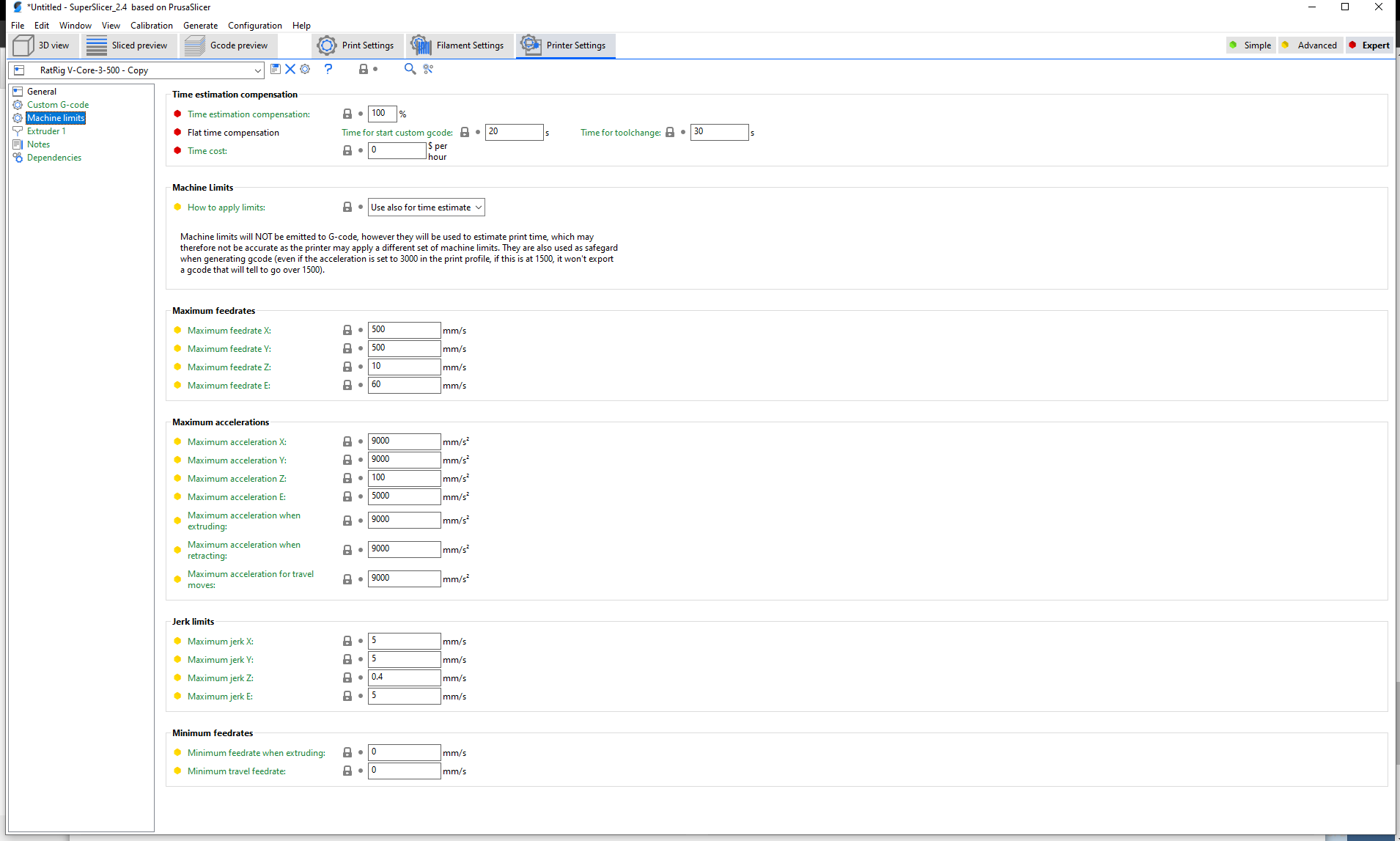This screenshot has width=1400, height=841.
Task: Open the settings search magnifier
Action: coord(410,69)
